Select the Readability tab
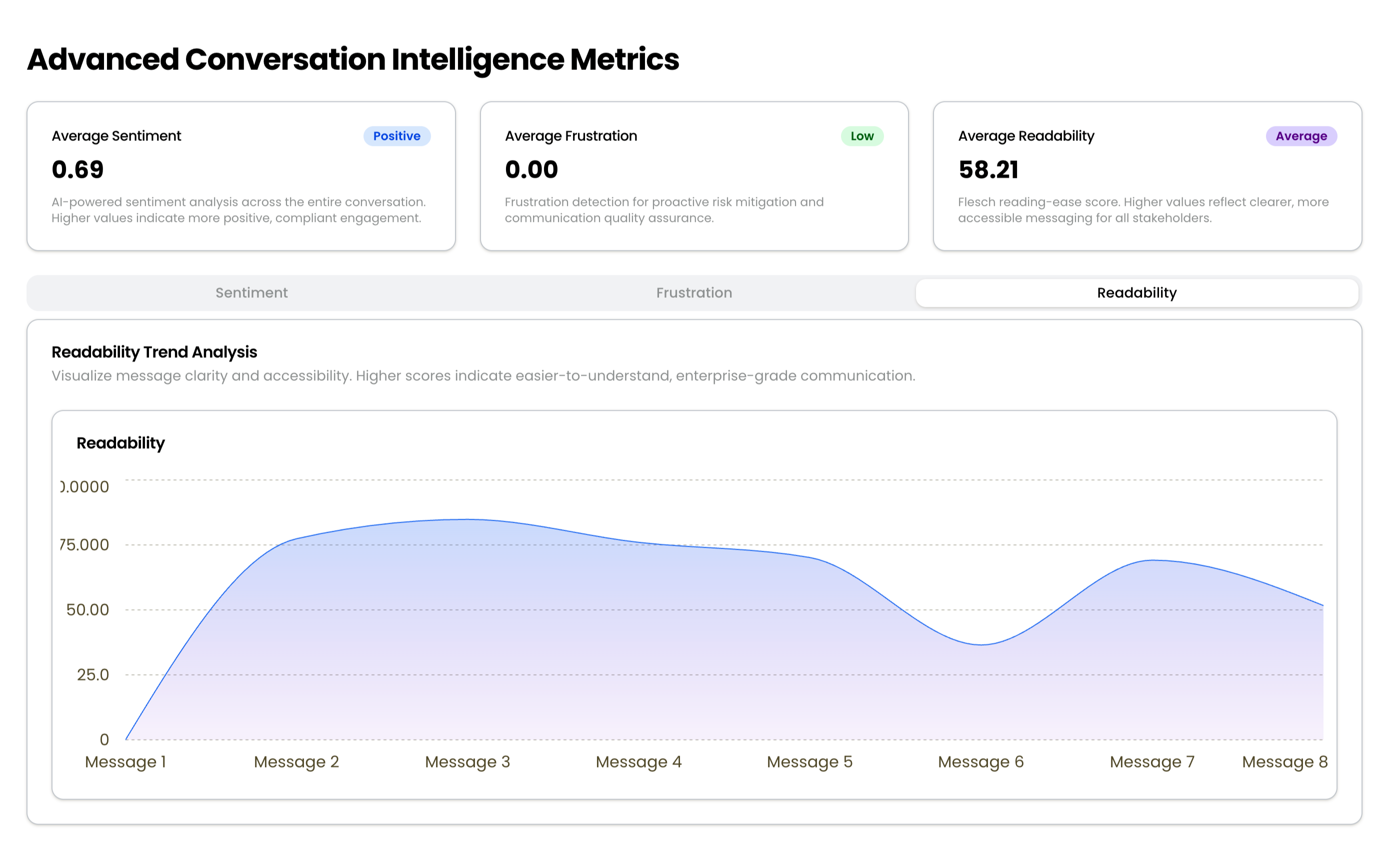 [1136, 293]
